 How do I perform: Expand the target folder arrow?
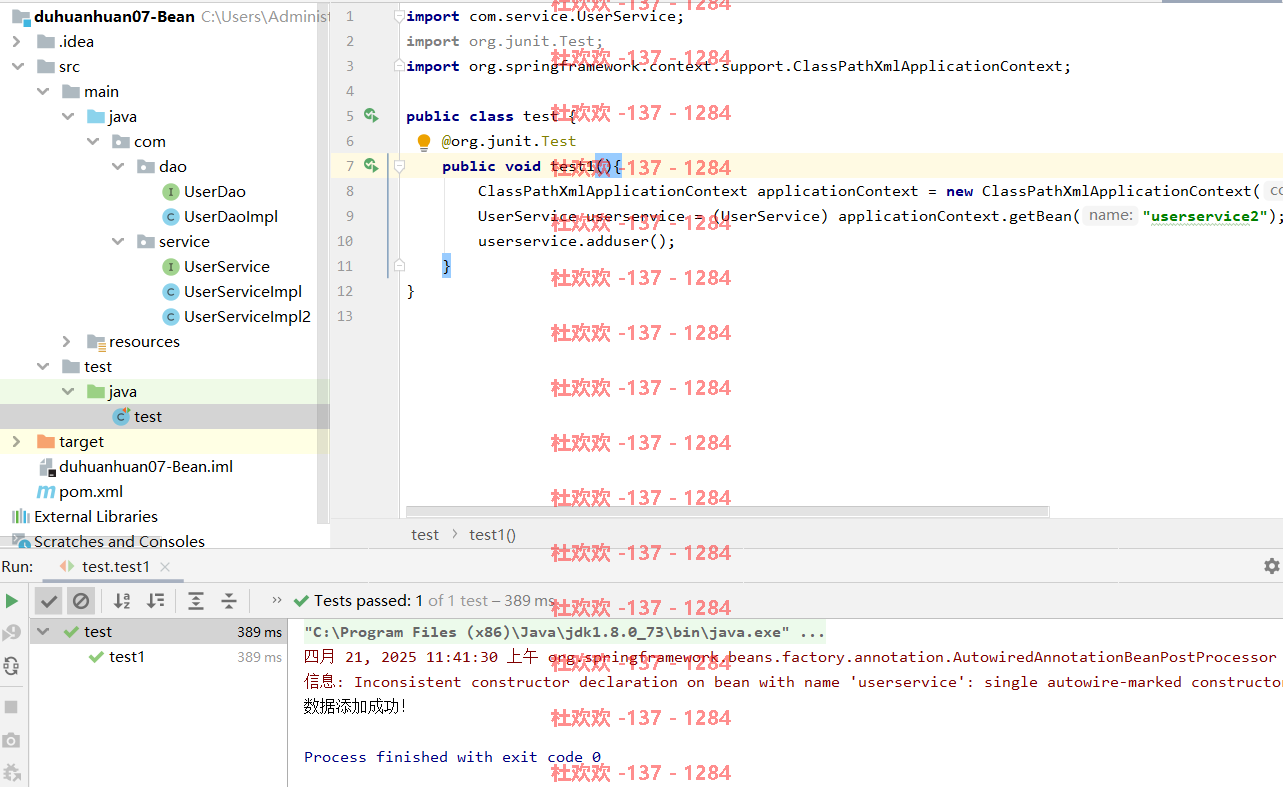17,442
